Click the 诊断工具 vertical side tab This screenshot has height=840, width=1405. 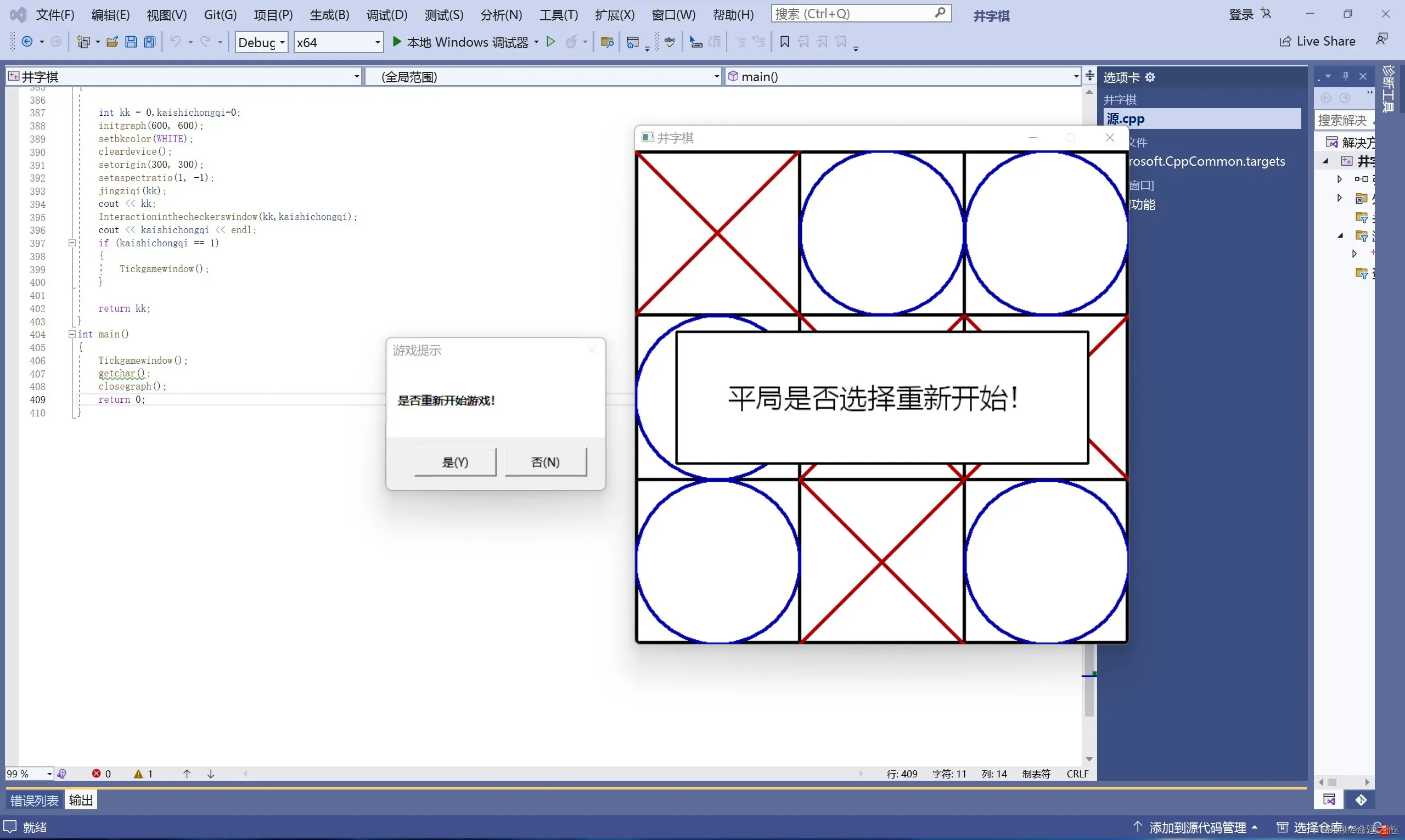(x=1388, y=89)
